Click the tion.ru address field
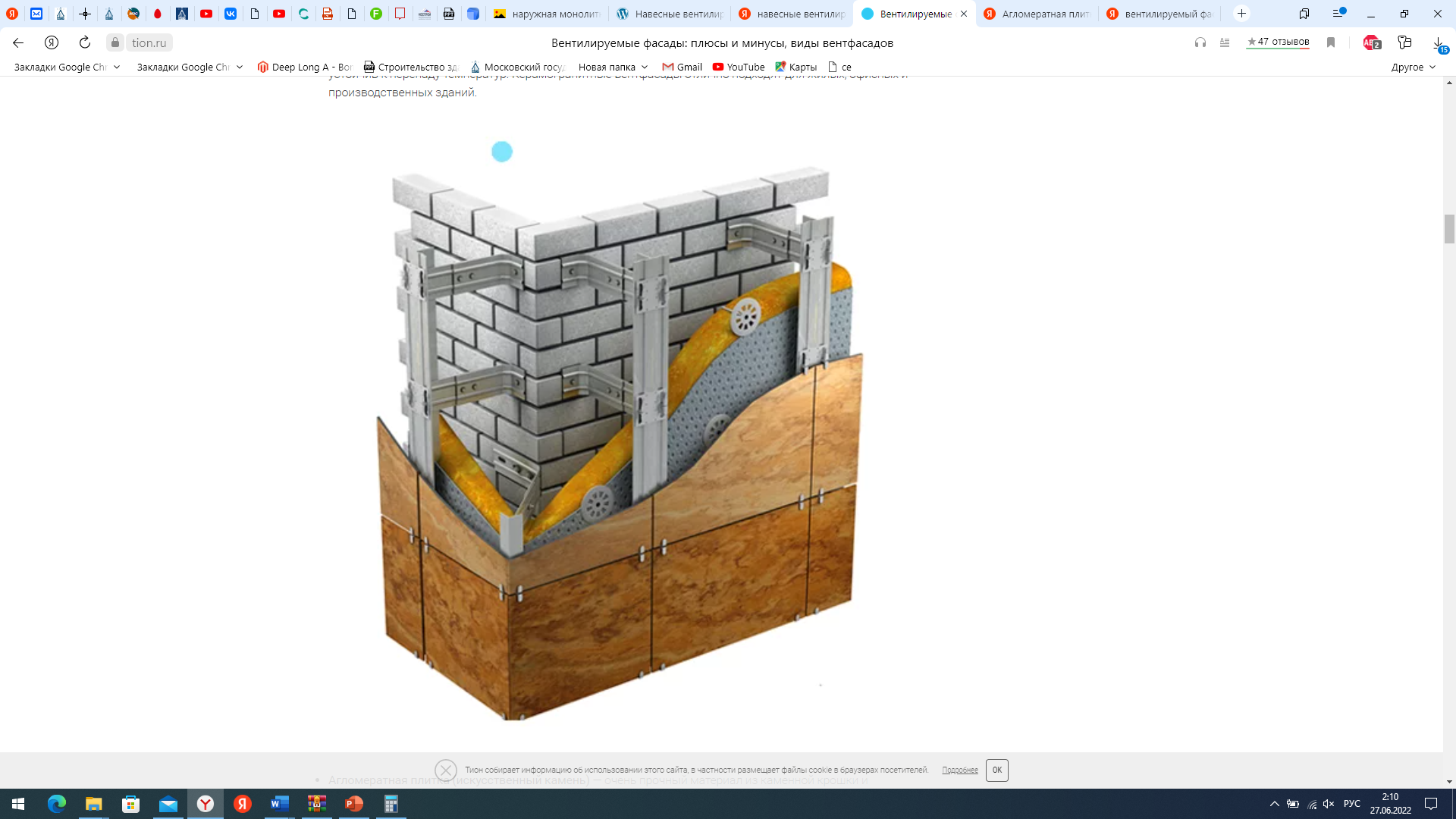Viewport: 1456px width, 819px height. pos(149,42)
